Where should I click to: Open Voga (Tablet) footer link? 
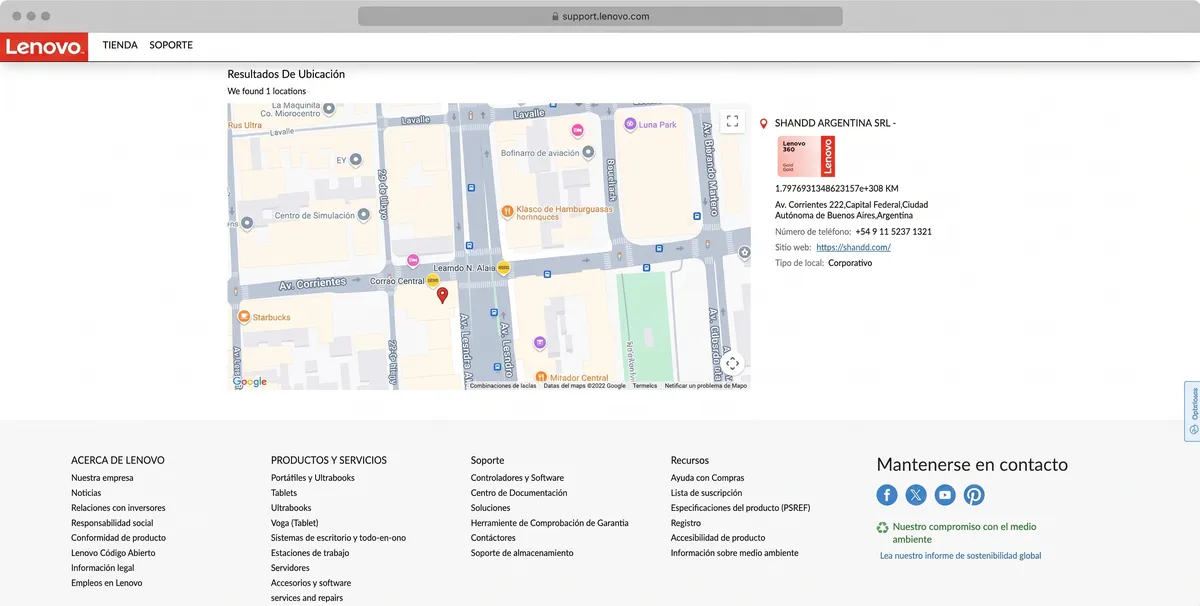(295, 523)
